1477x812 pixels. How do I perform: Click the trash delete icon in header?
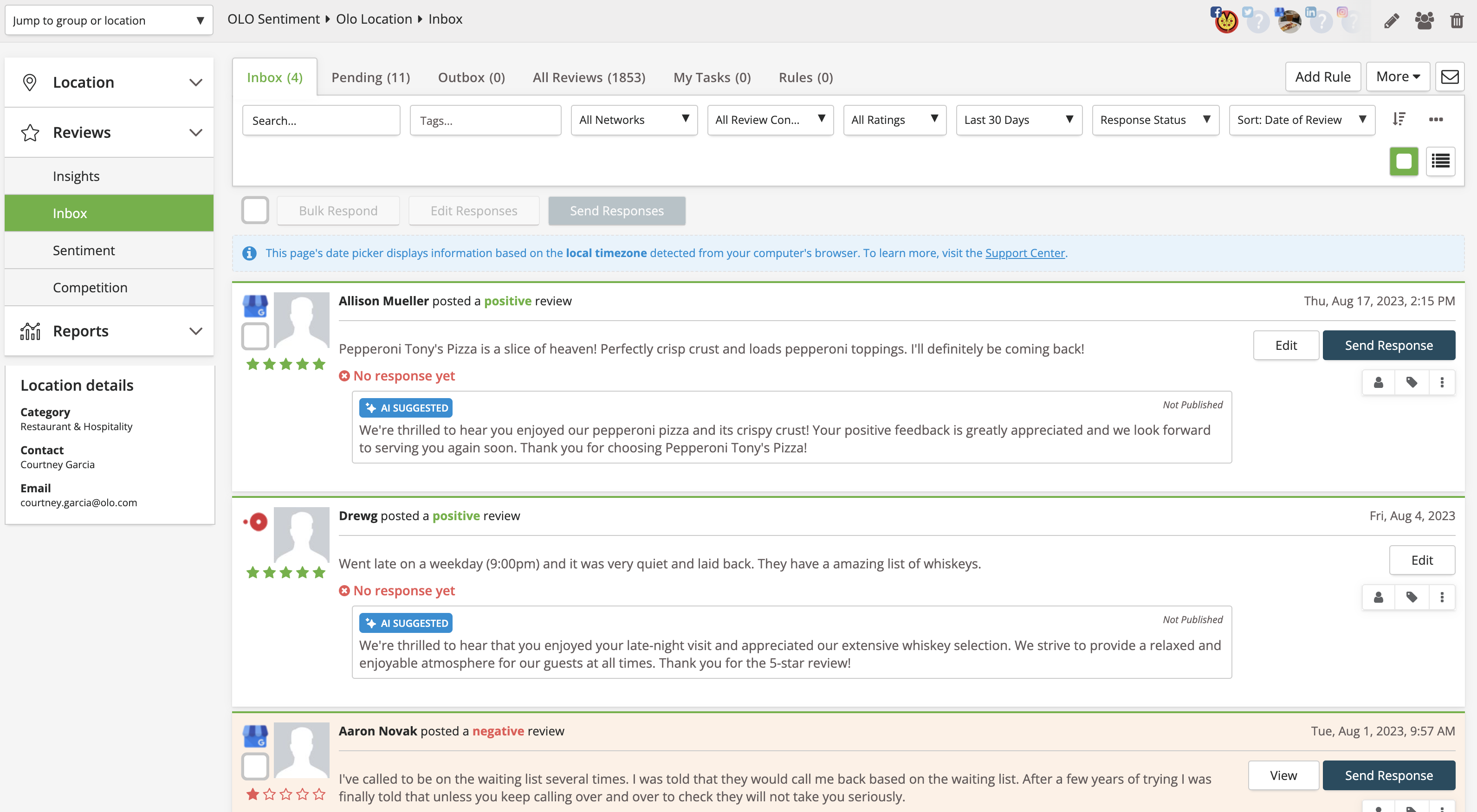(x=1457, y=20)
